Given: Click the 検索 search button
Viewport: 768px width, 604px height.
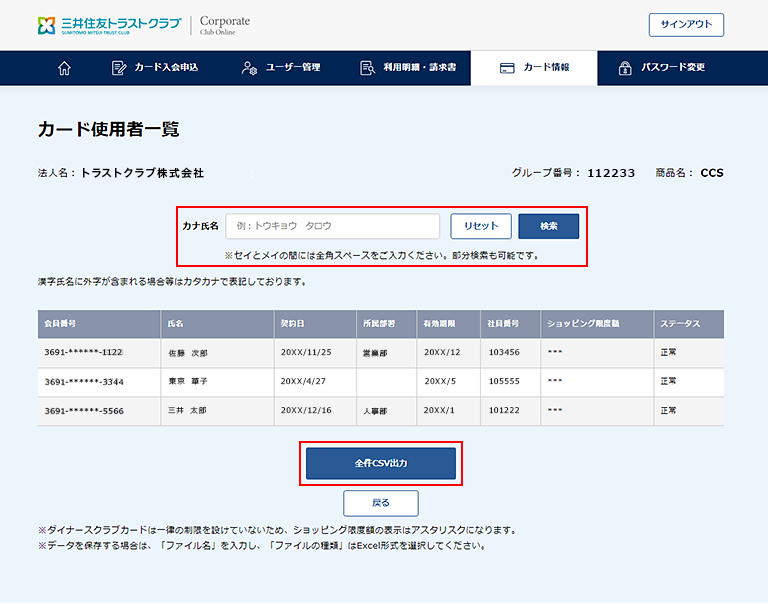Looking at the screenshot, I should (x=549, y=226).
